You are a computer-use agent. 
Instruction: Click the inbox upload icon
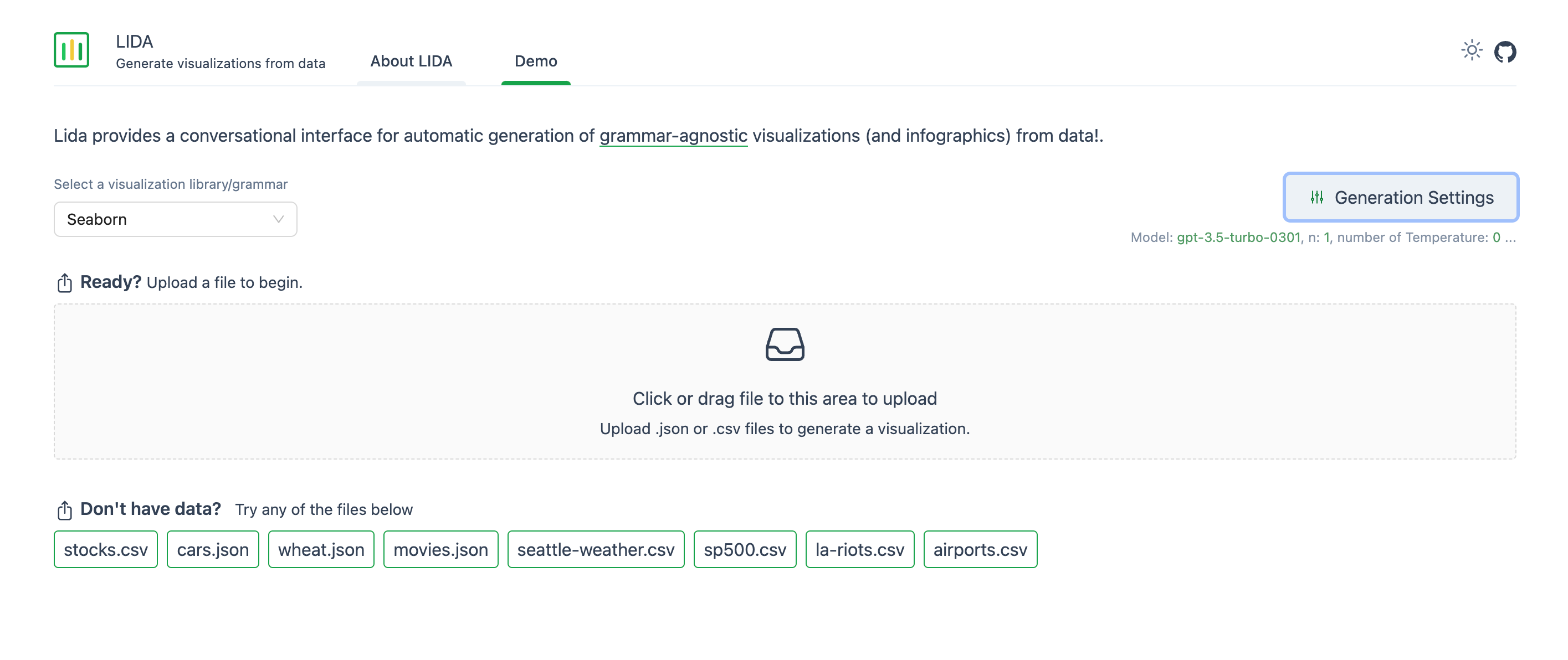(x=784, y=344)
